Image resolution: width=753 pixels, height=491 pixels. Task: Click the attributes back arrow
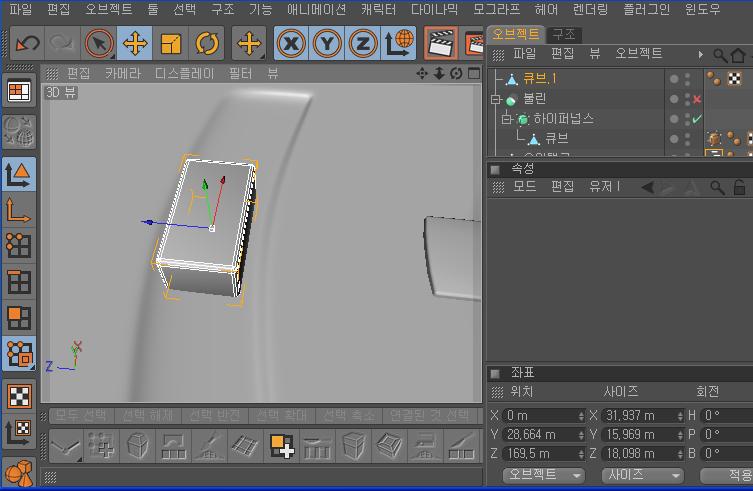pos(648,187)
